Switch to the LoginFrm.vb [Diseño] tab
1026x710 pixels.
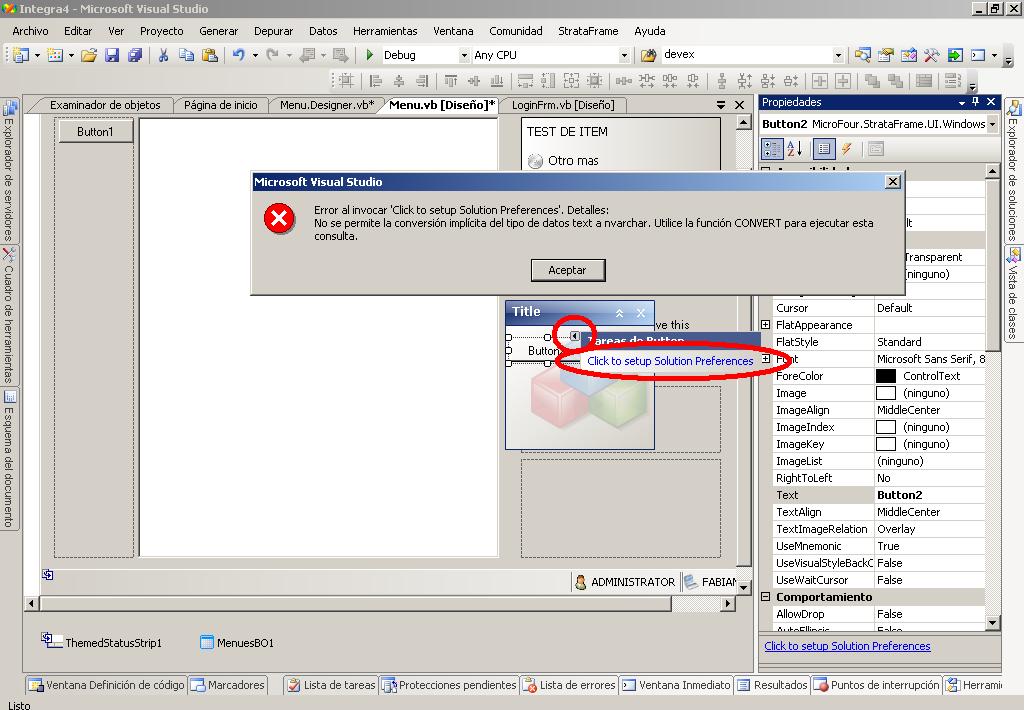click(563, 104)
